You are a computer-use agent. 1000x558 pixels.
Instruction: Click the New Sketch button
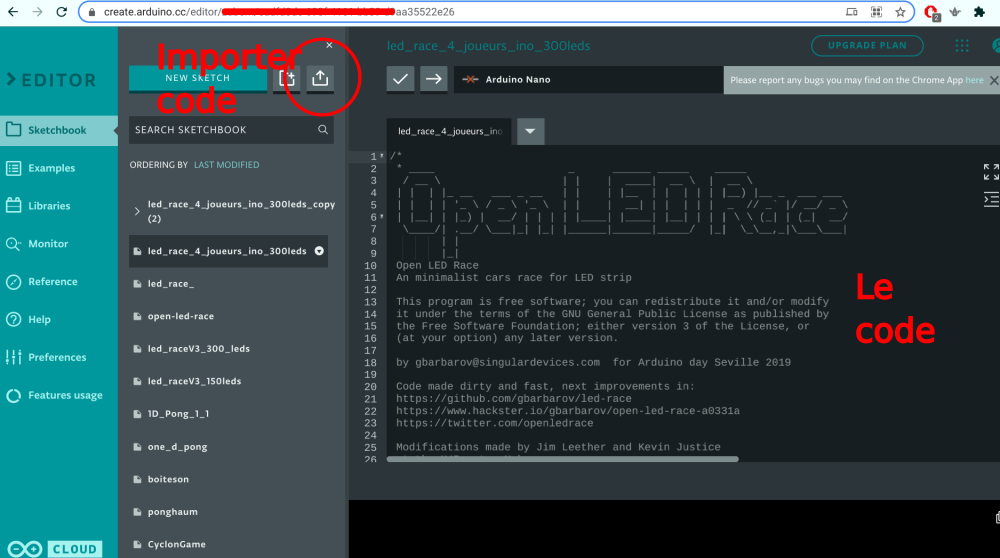tap(198, 78)
